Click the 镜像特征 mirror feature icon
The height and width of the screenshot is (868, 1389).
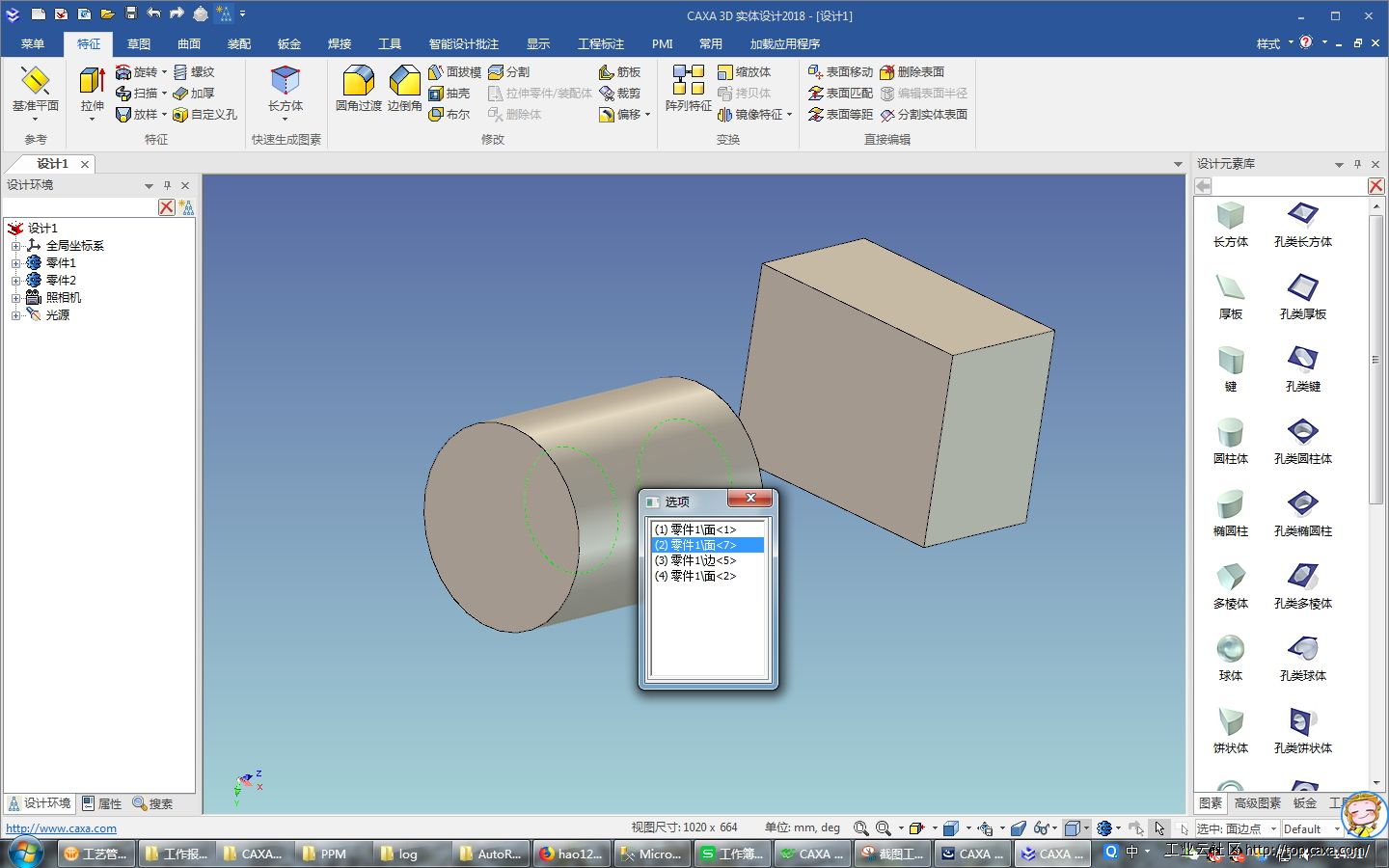pos(725,115)
